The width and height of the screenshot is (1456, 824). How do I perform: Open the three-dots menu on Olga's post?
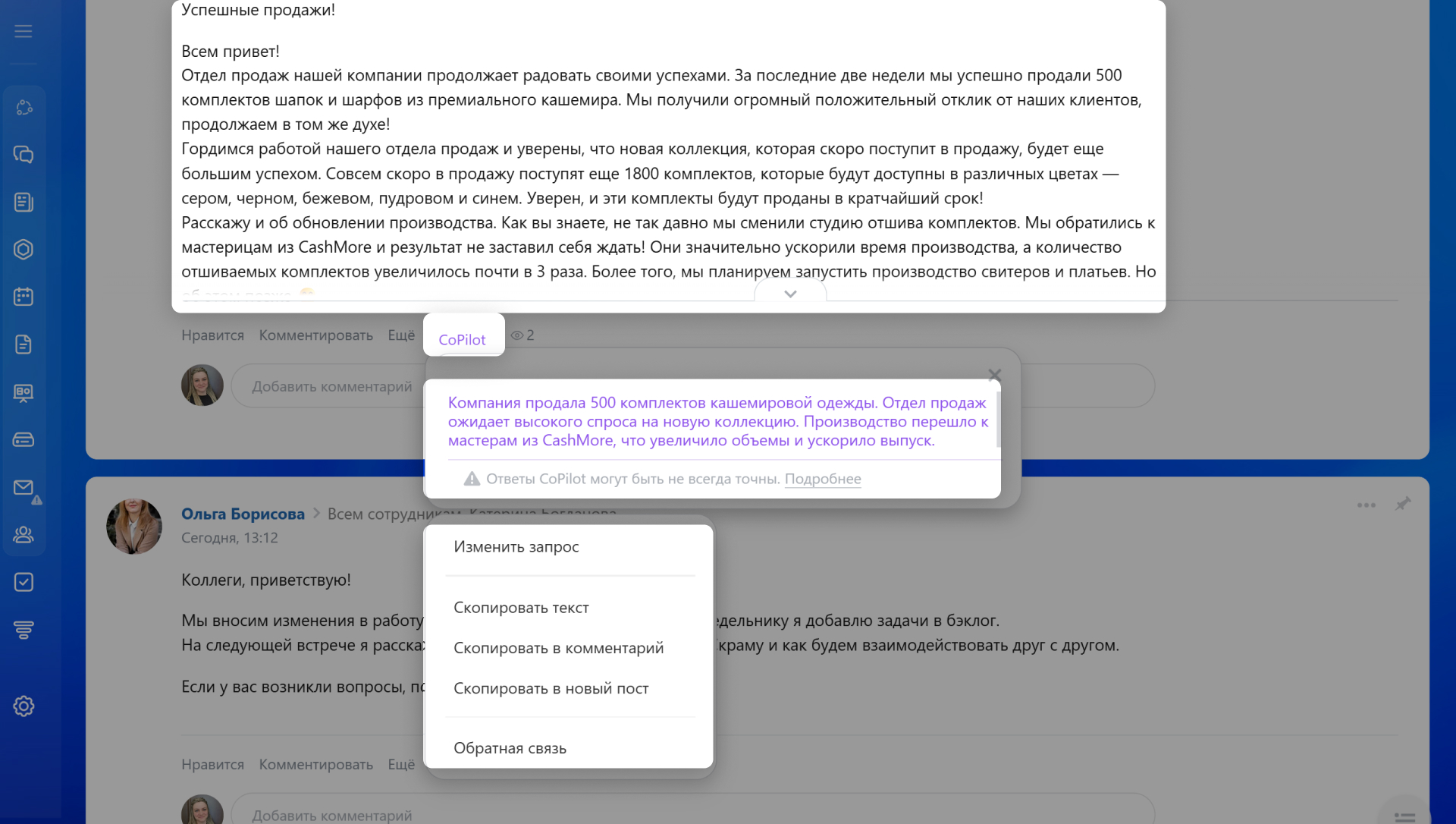(x=1367, y=505)
